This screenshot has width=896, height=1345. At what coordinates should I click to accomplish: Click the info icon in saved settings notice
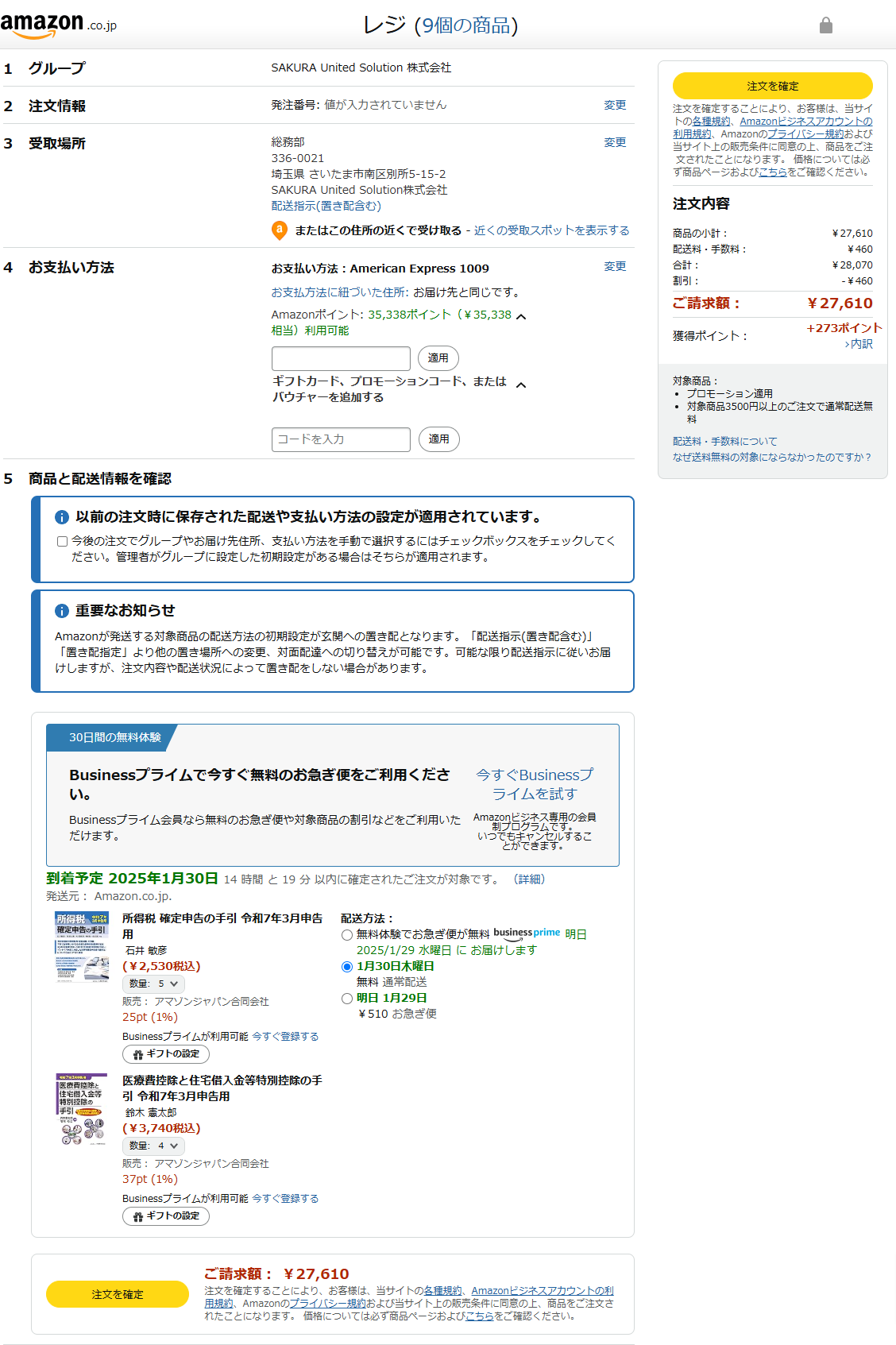[x=62, y=517]
